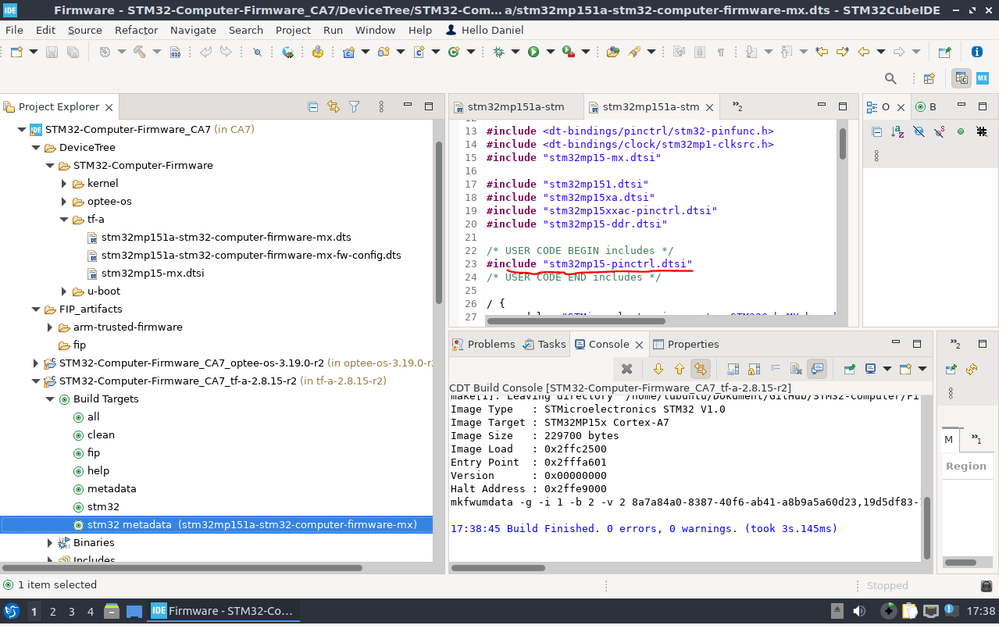The image size is (999, 626).
Task: Collapse the tf-a folder
Action: 64,219
